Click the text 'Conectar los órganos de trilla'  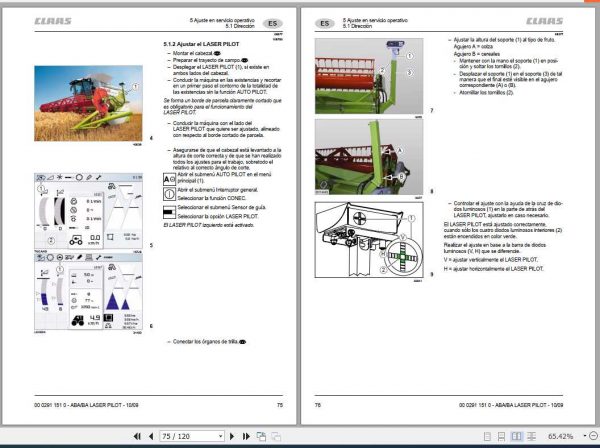205,341
